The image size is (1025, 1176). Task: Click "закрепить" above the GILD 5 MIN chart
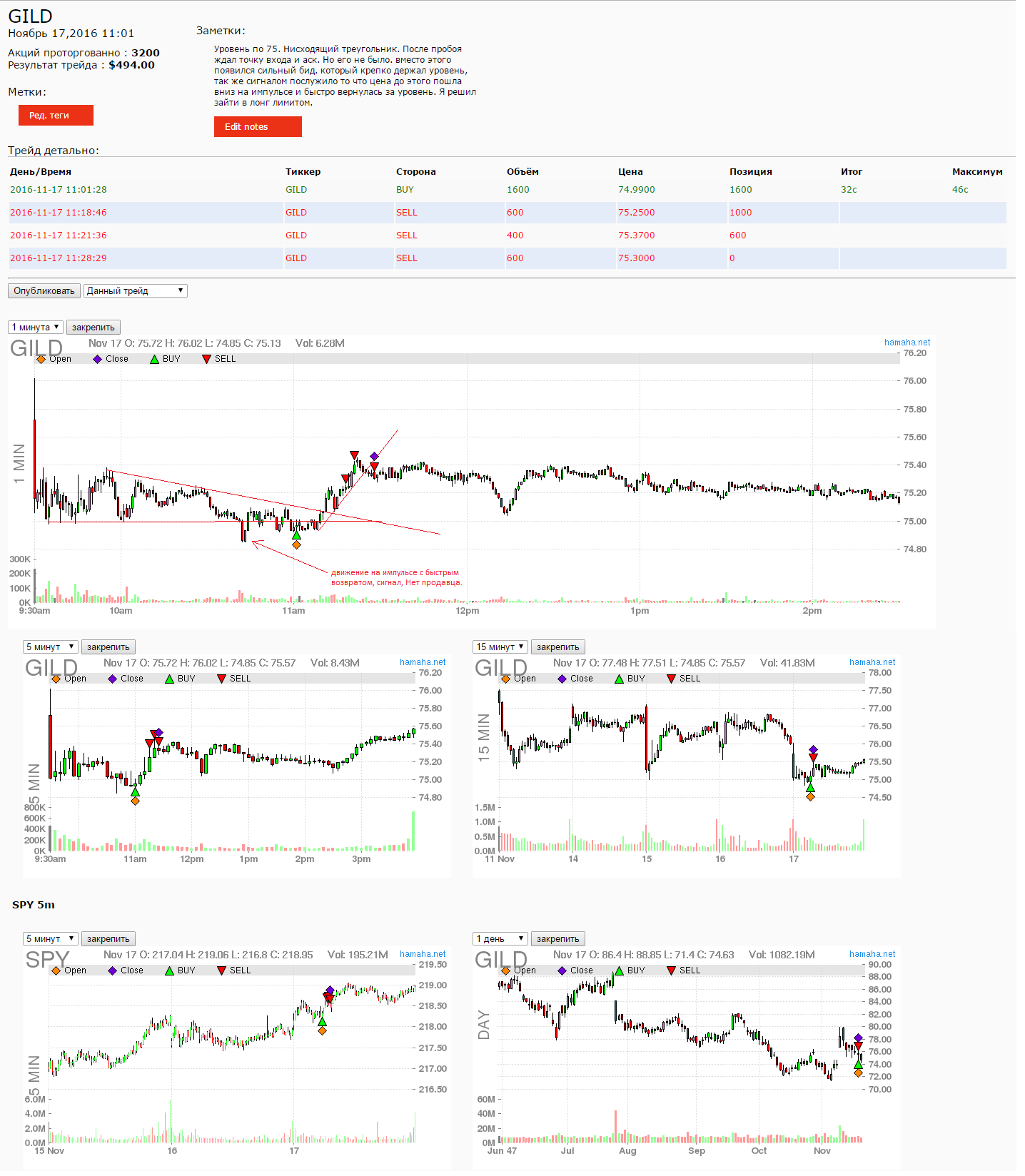pos(108,647)
